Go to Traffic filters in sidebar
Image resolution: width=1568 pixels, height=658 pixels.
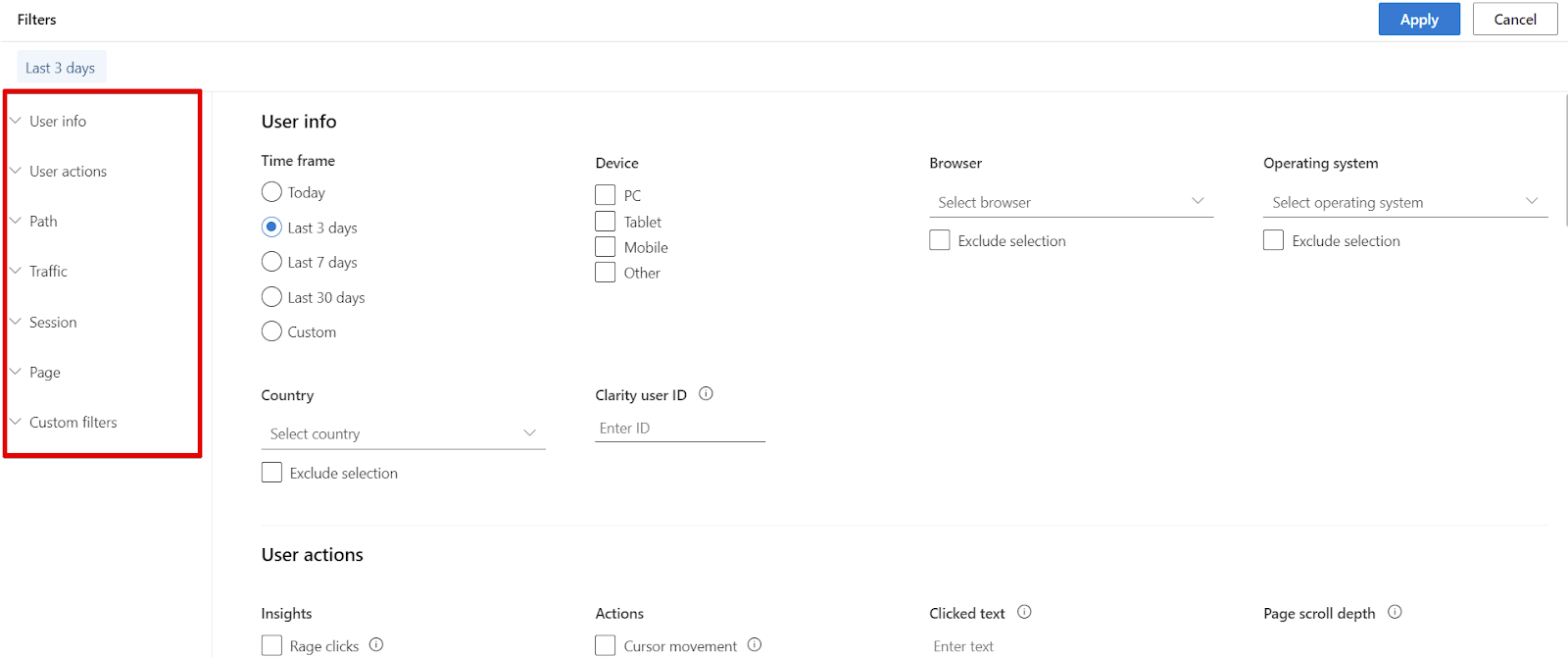[x=48, y=271]
